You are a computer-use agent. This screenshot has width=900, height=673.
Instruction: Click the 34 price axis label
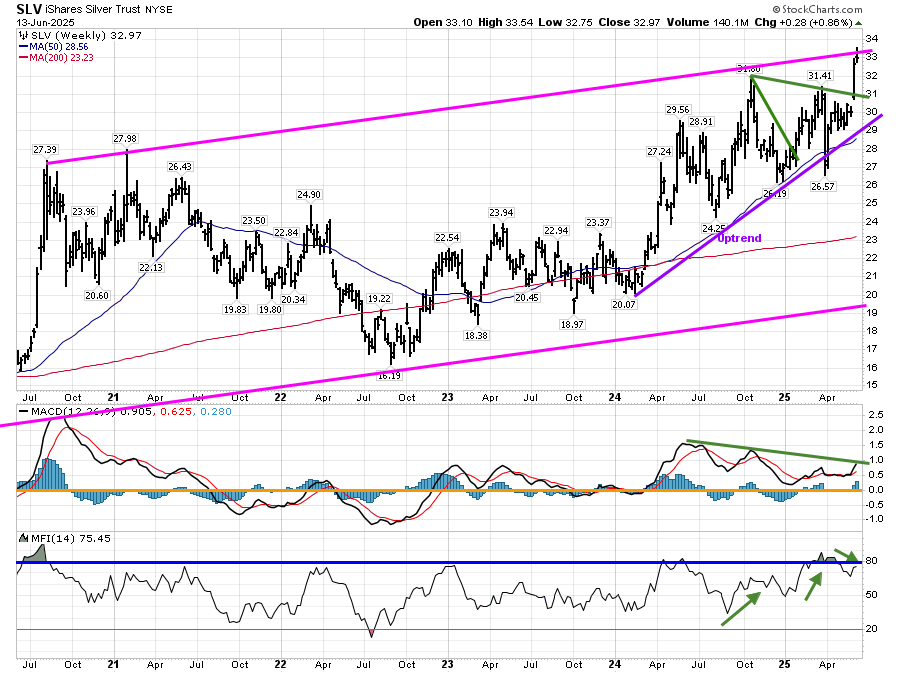871,38
